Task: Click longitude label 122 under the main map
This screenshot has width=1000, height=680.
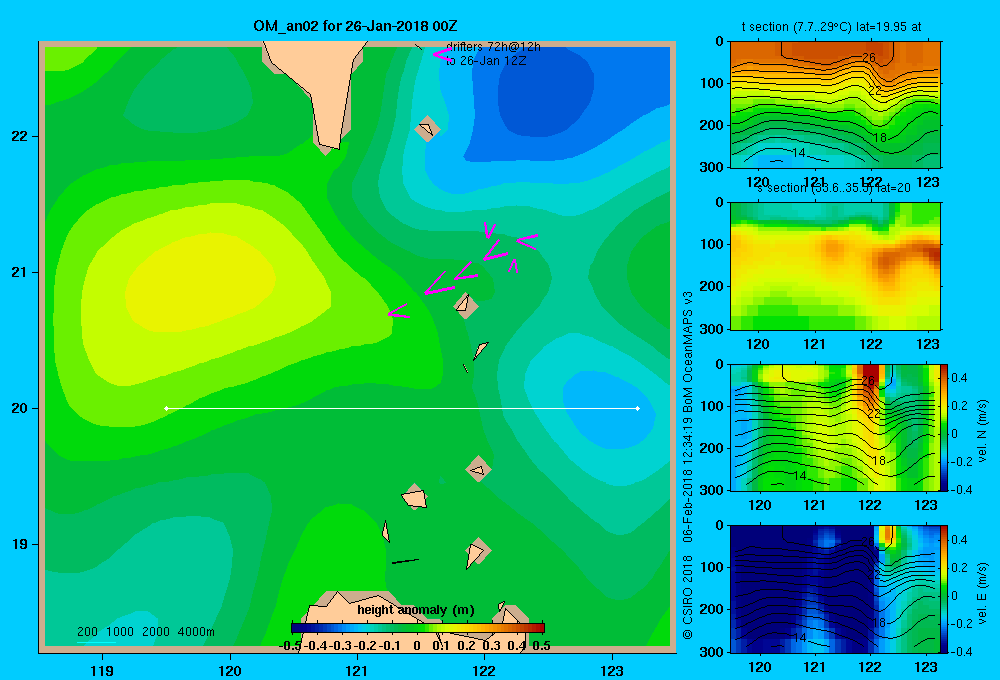Action: point(484,670)
